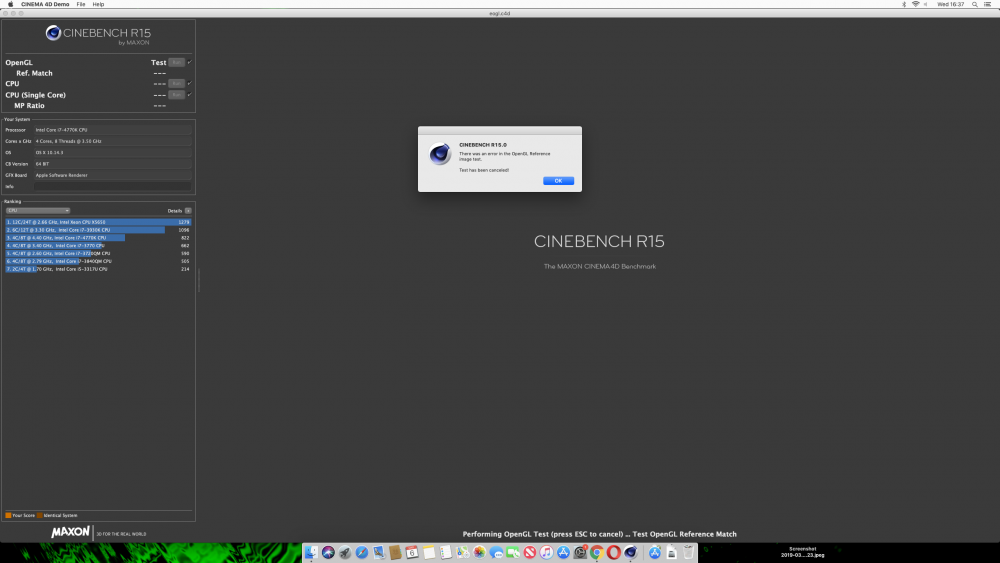This screenshot has height=563, width=1000.
Task: Open iTunes from the dock
Action: 547,552
